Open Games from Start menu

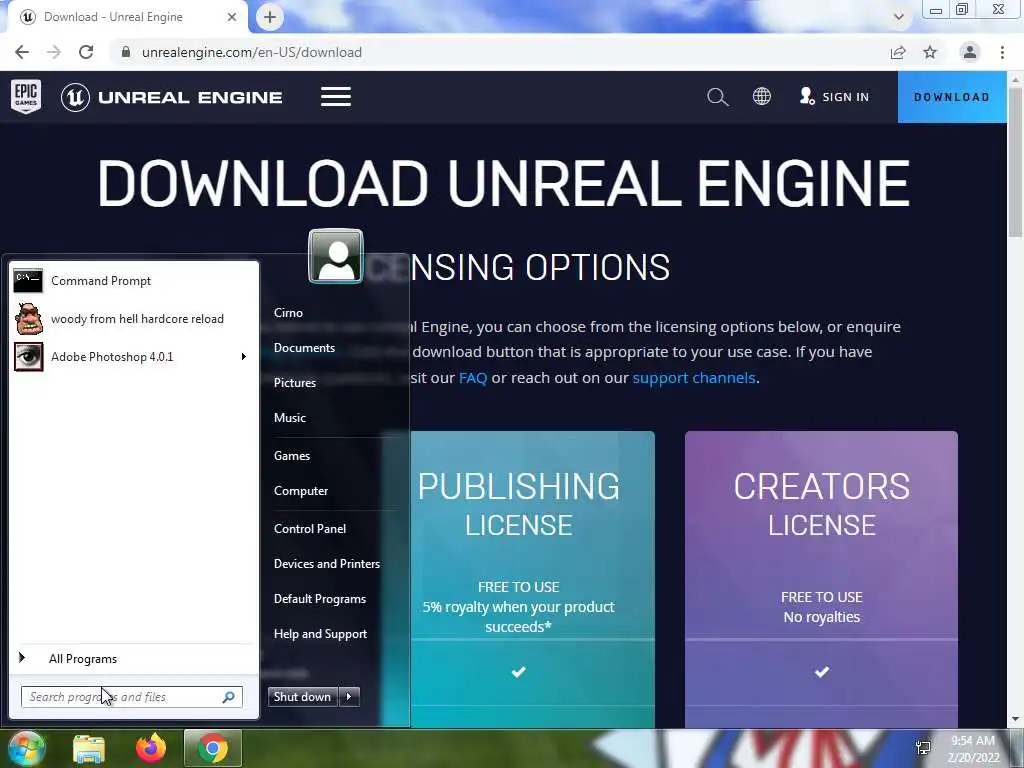(x=292, y=456)
